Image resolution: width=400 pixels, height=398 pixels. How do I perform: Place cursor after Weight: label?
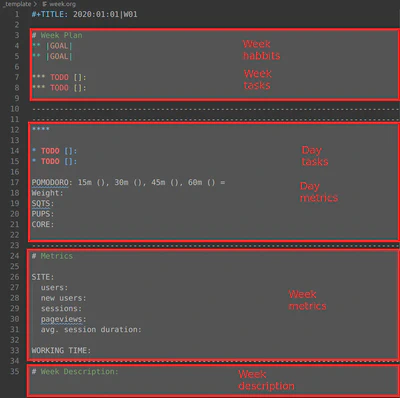click(64, 193)
